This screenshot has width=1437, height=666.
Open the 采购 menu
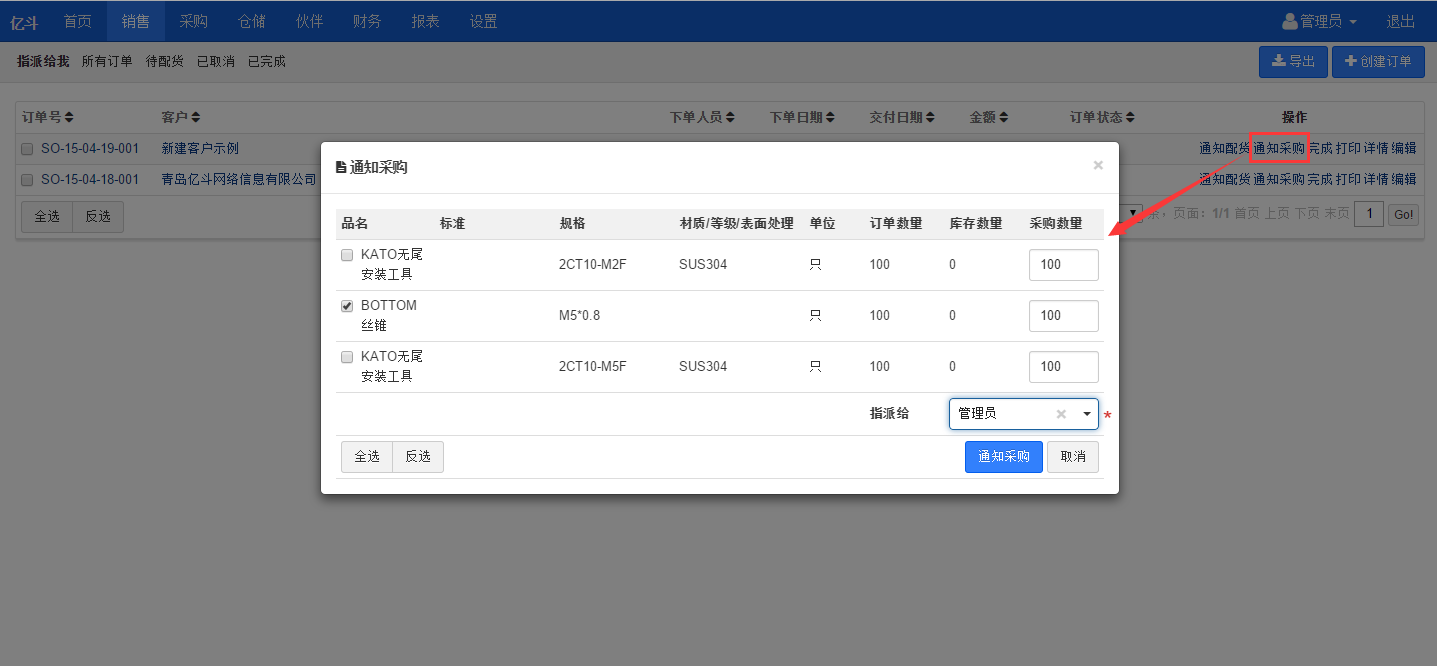pos(194,21)
